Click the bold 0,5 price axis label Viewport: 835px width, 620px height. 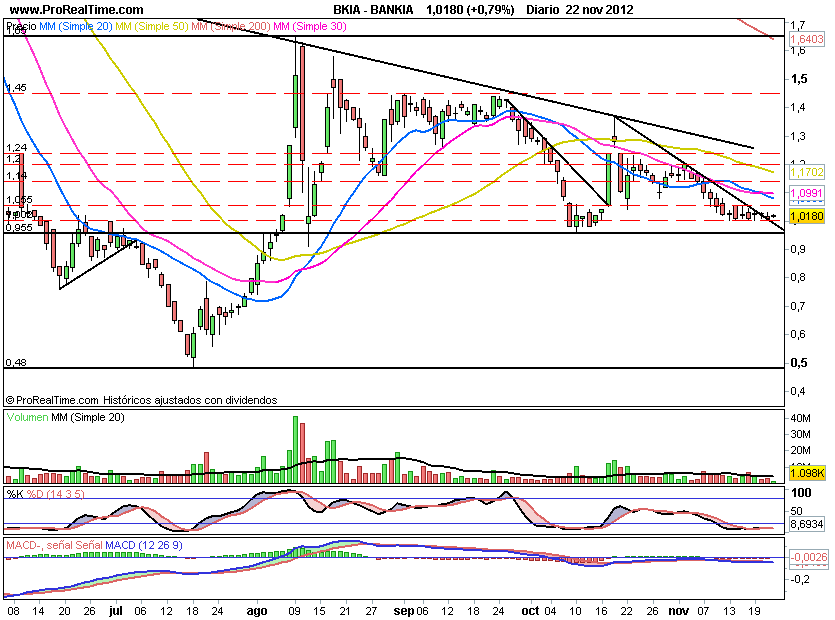(x=799, y=362)
